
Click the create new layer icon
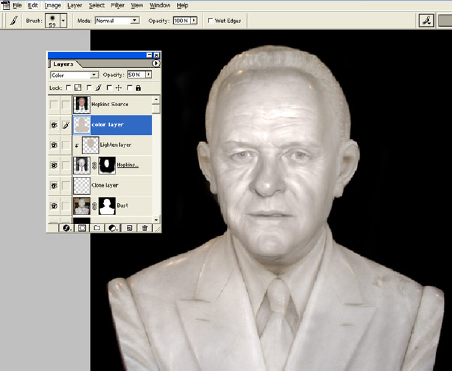pyautogui.click(x=129, y=228)
